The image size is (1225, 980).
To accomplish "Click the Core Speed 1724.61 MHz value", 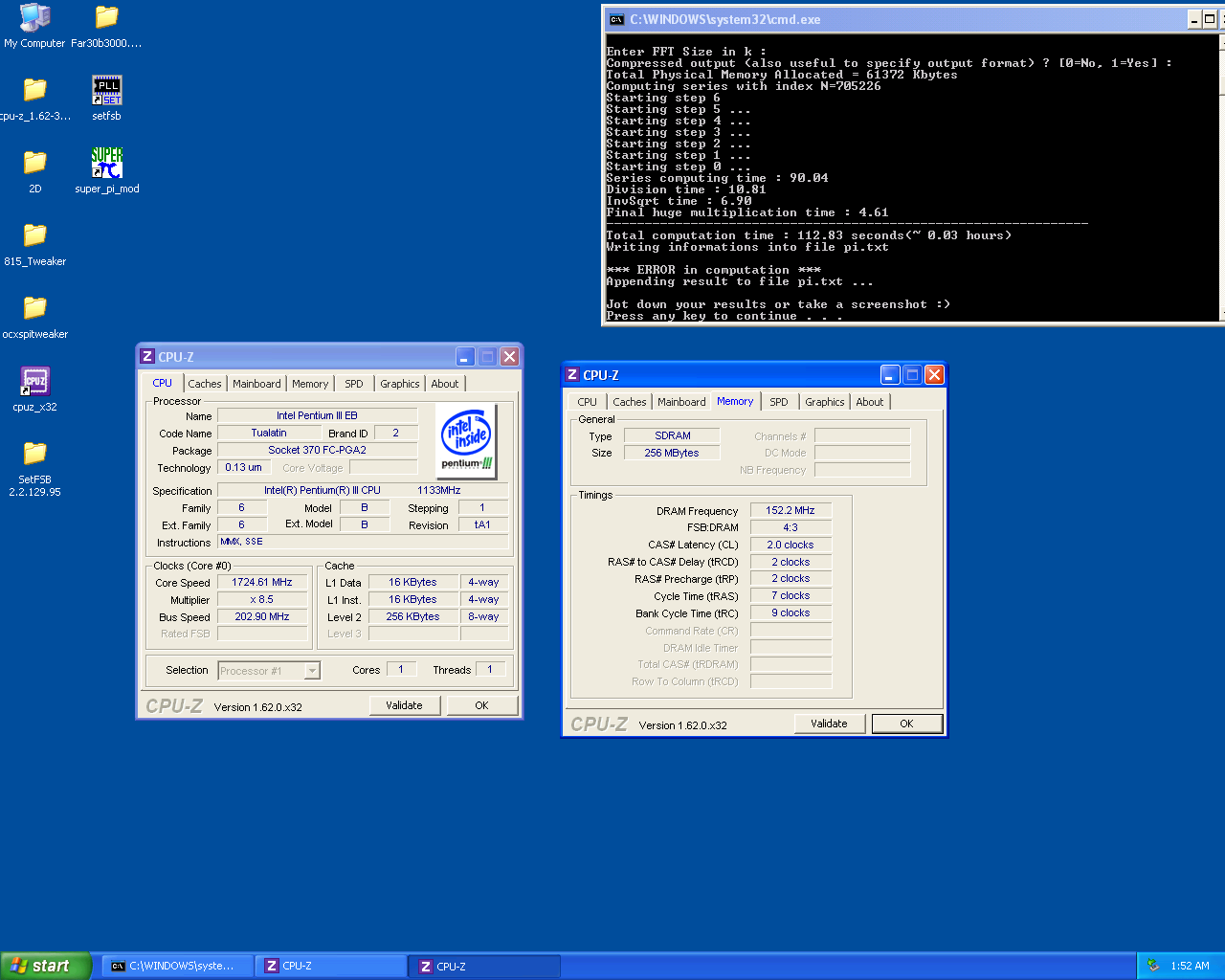I will coord(262,582).
